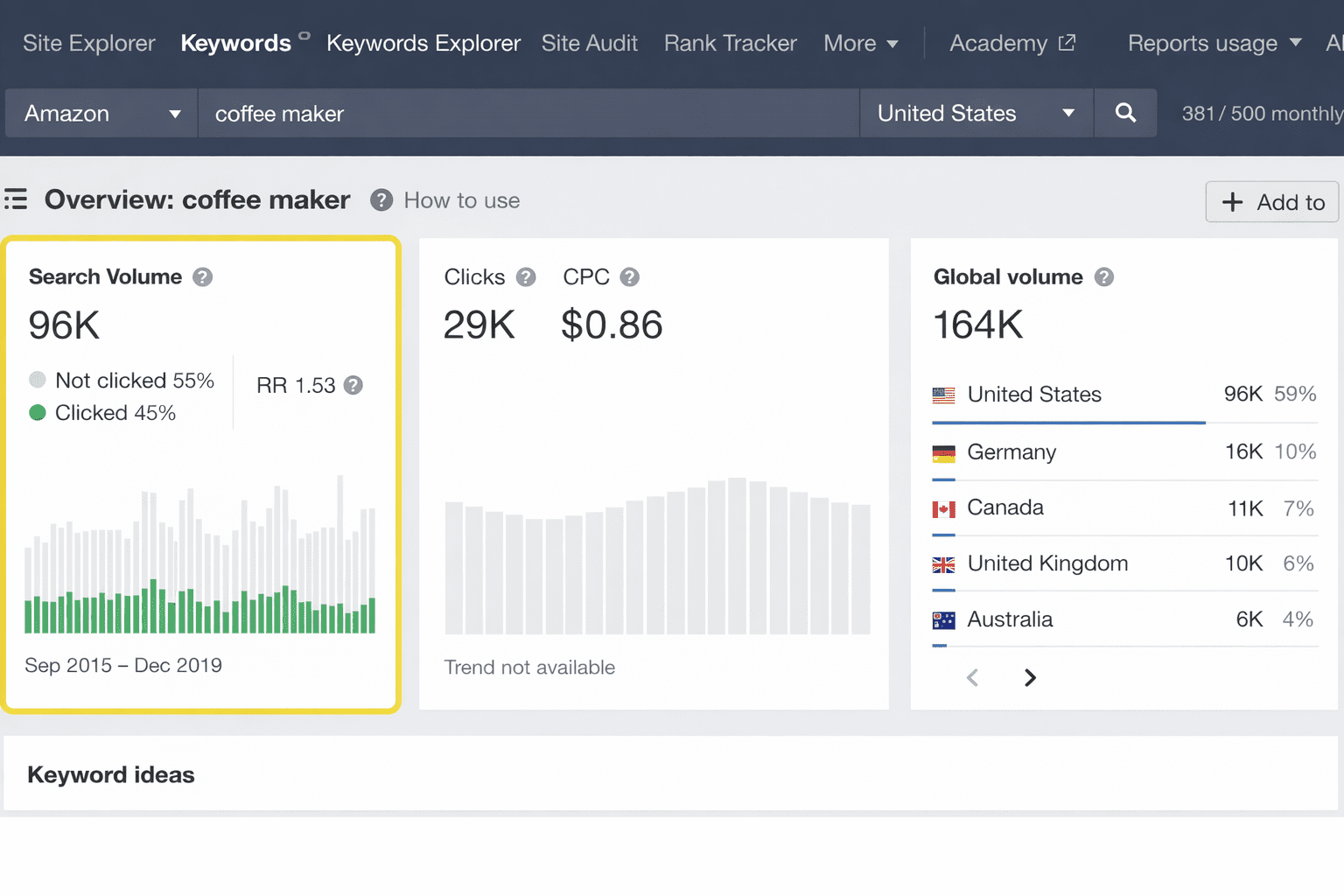Click the $0.86 CPC value
Image resolution: width=1344 pixels, height=896 pixels.
(612, 325)
